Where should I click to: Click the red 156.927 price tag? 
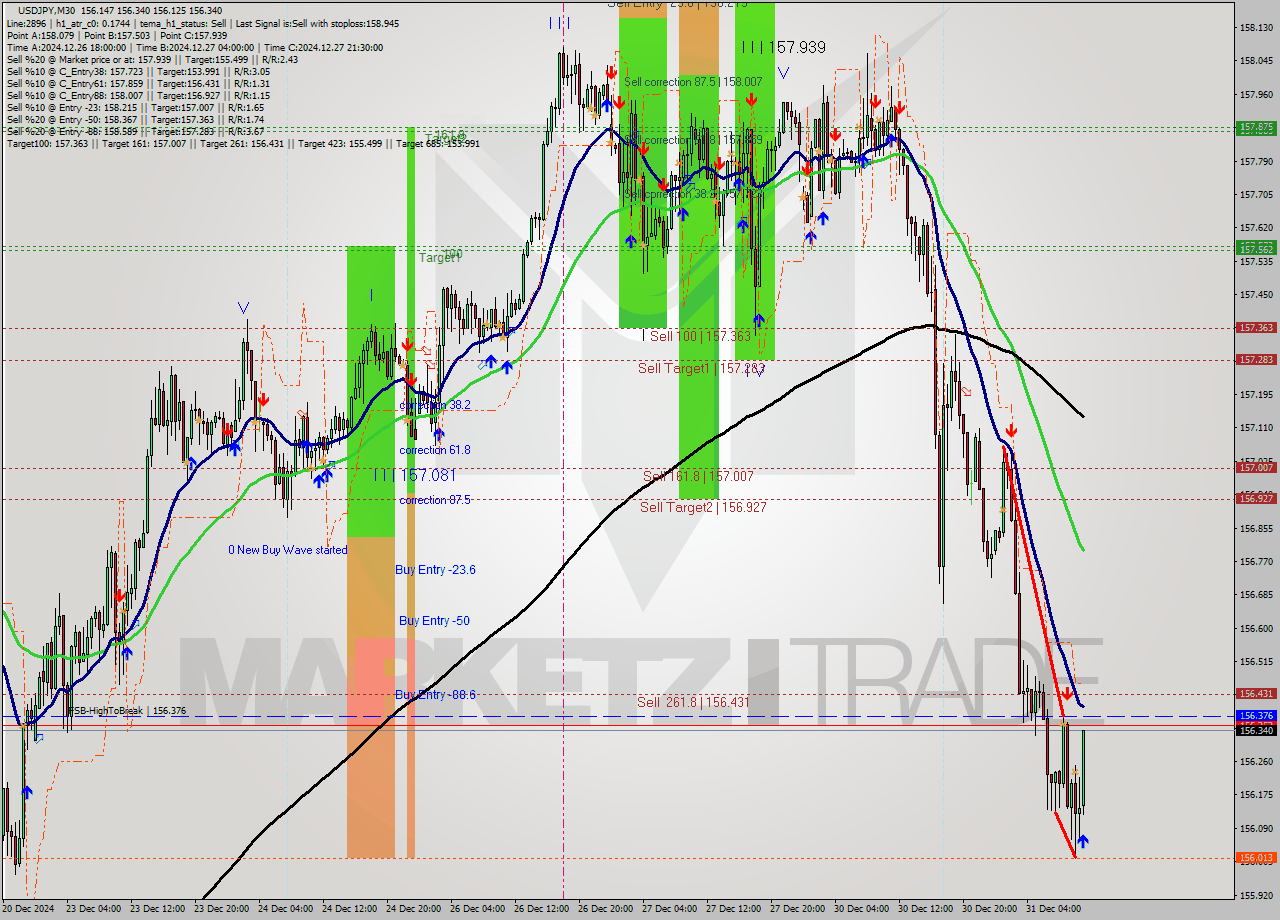coord(1256,498)
